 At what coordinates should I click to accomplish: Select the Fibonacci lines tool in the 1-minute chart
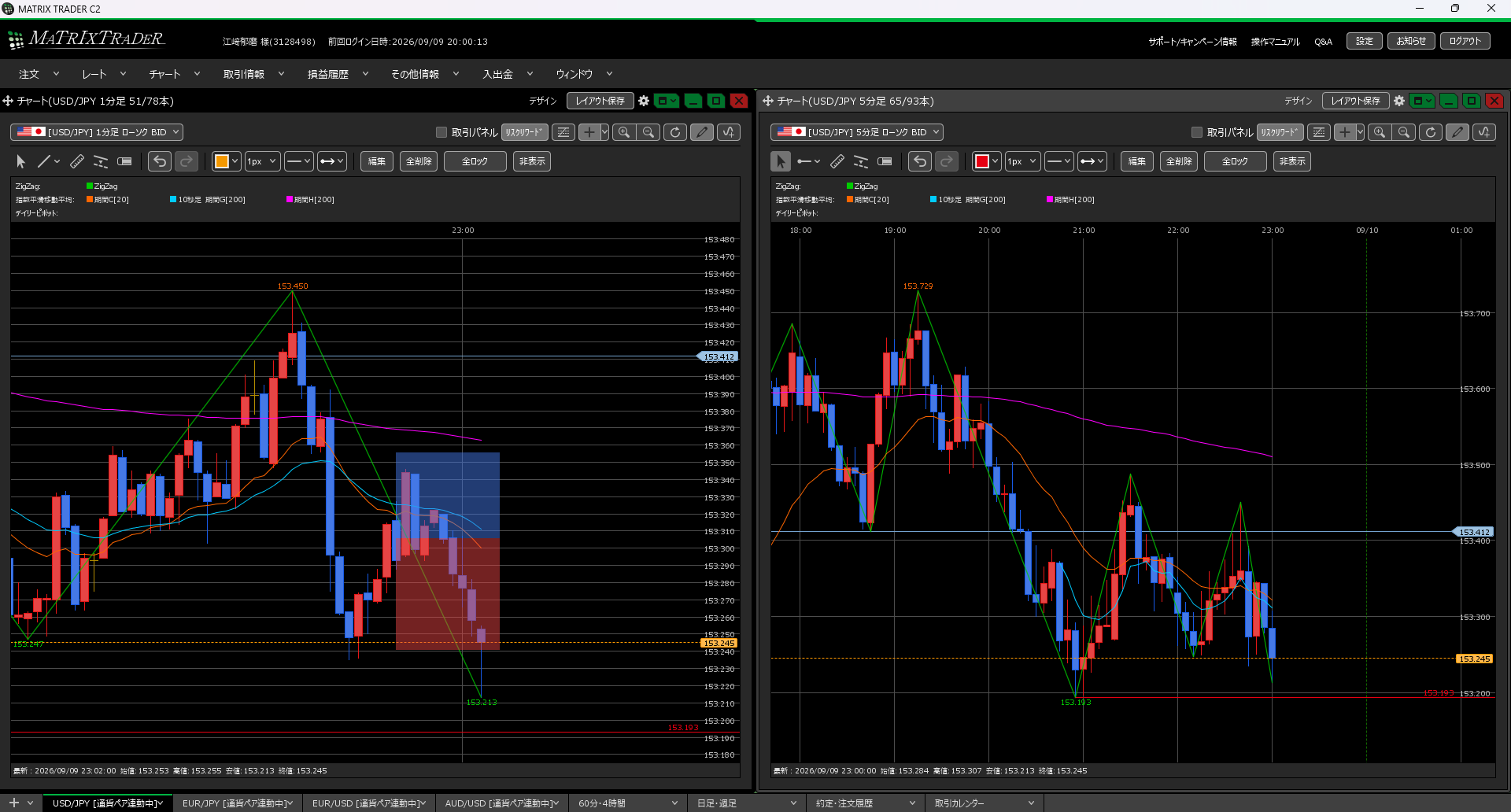click(101, 161)
